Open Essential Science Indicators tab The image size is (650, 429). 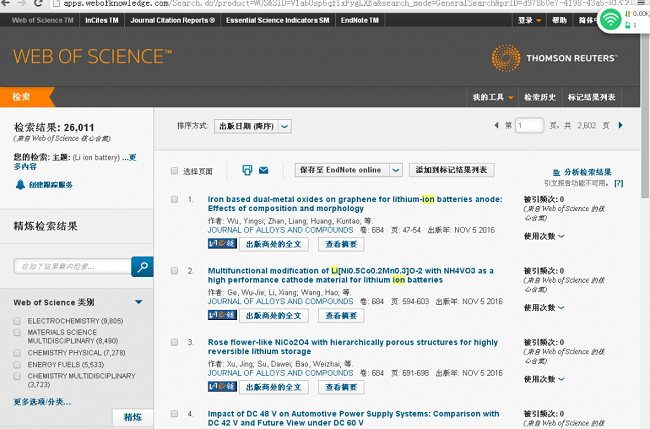point(277,20)
